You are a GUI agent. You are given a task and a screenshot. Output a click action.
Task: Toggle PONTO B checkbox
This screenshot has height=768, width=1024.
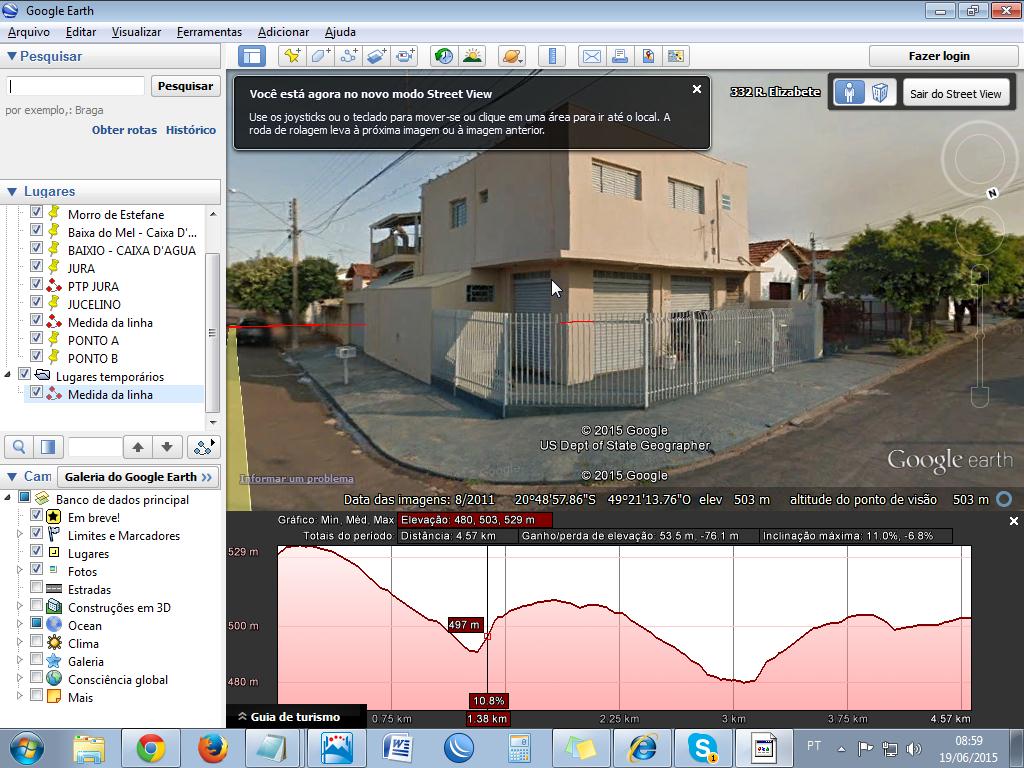pos(37,357)
